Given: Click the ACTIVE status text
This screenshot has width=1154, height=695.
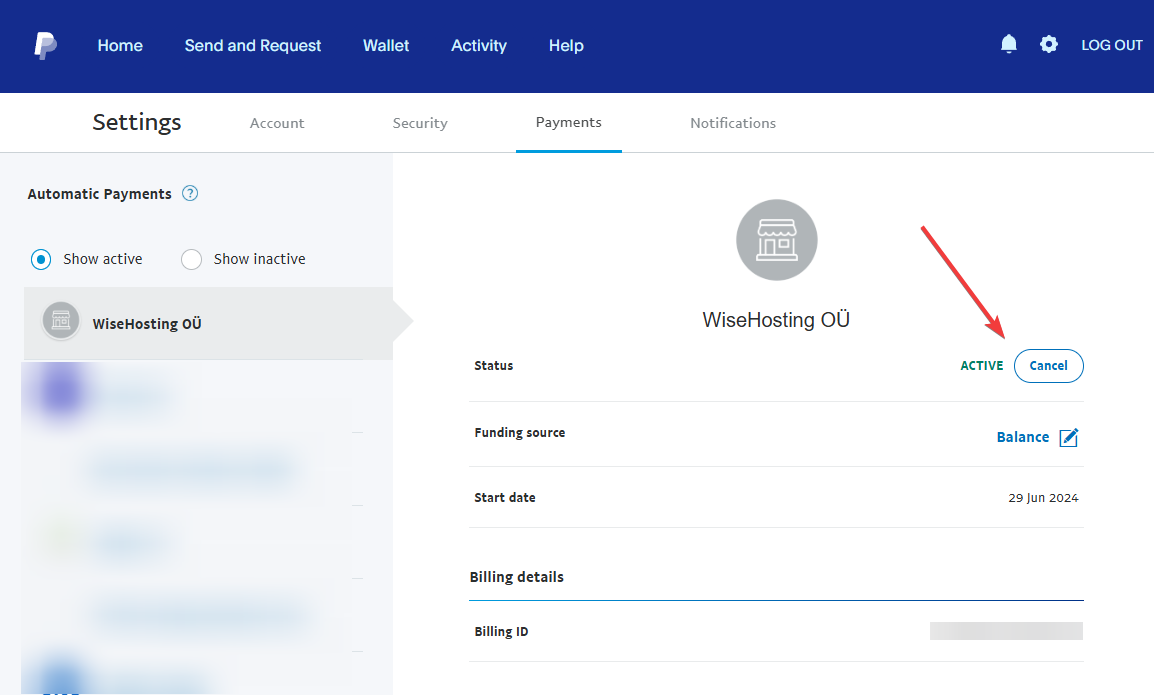Looking at the screenshot, I should pos(981,366).
